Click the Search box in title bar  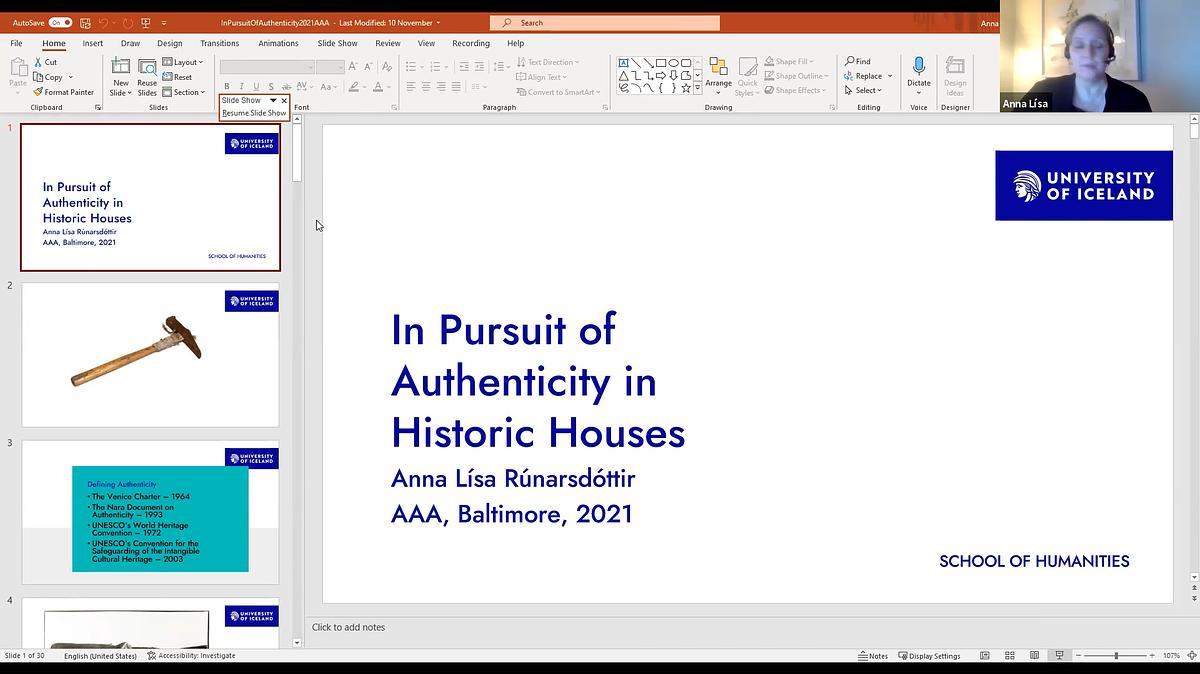tap(605, 22)
